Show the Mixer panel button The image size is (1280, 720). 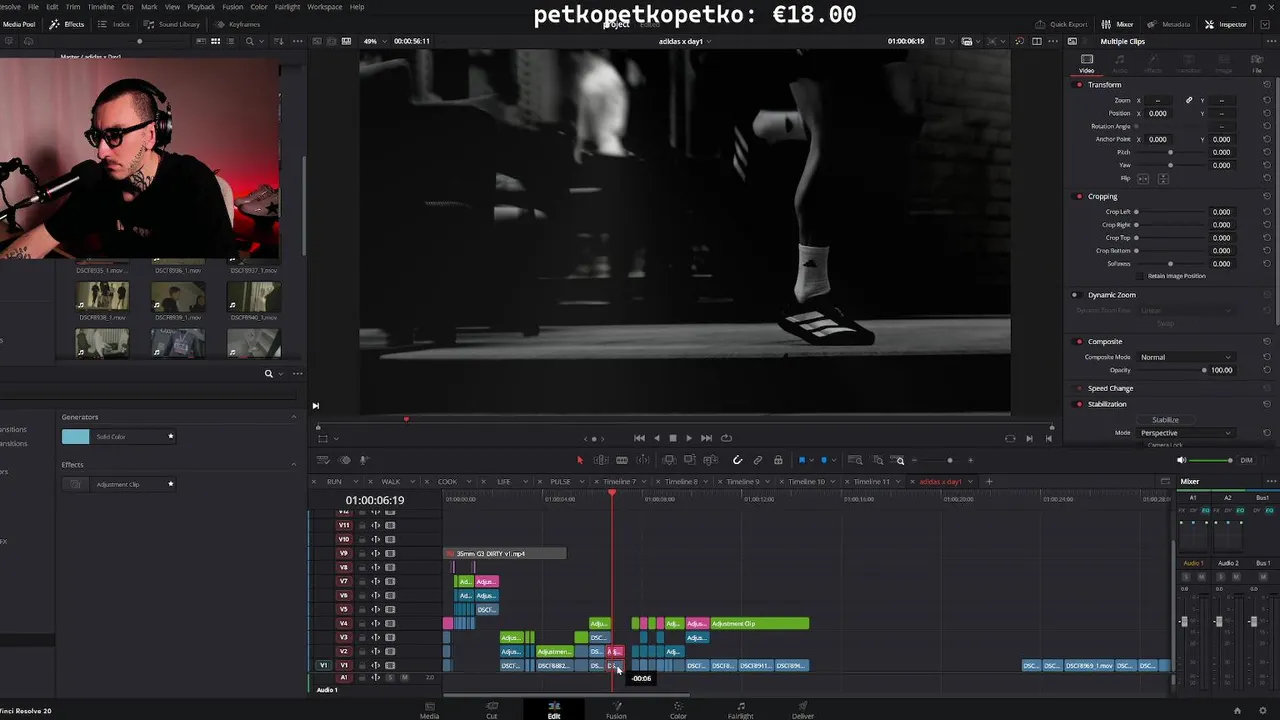[x=1117, y=24]
